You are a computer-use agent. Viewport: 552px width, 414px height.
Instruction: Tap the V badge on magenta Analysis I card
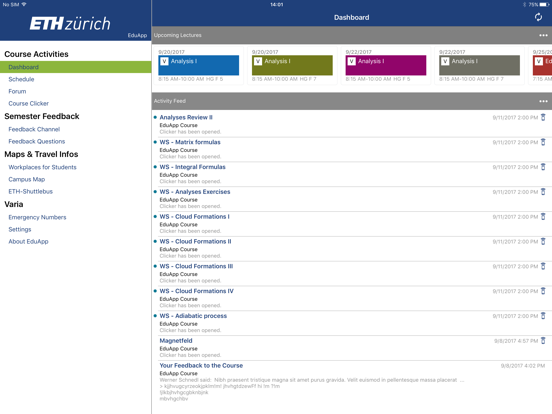(351, 62)
